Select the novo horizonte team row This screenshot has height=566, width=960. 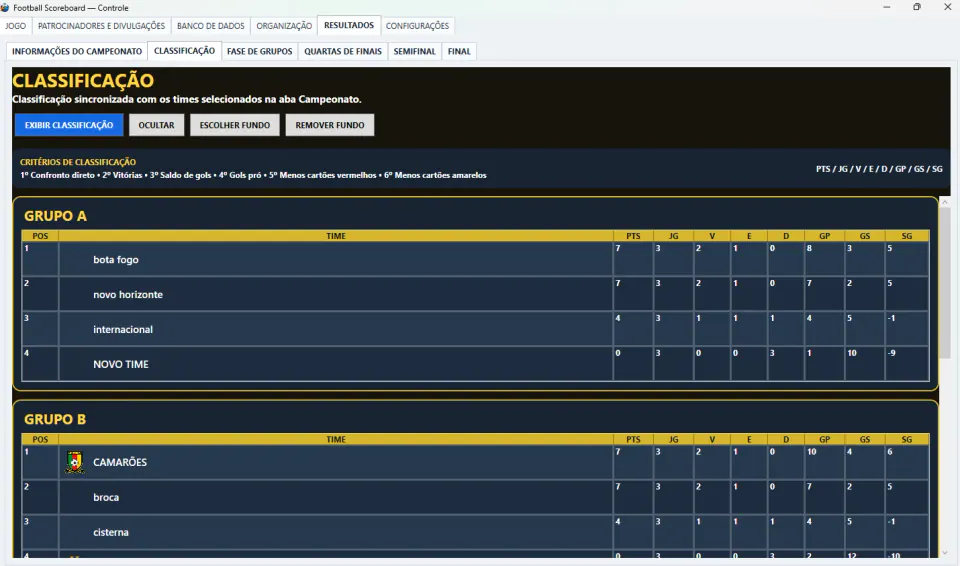click(x=475, y=294)
